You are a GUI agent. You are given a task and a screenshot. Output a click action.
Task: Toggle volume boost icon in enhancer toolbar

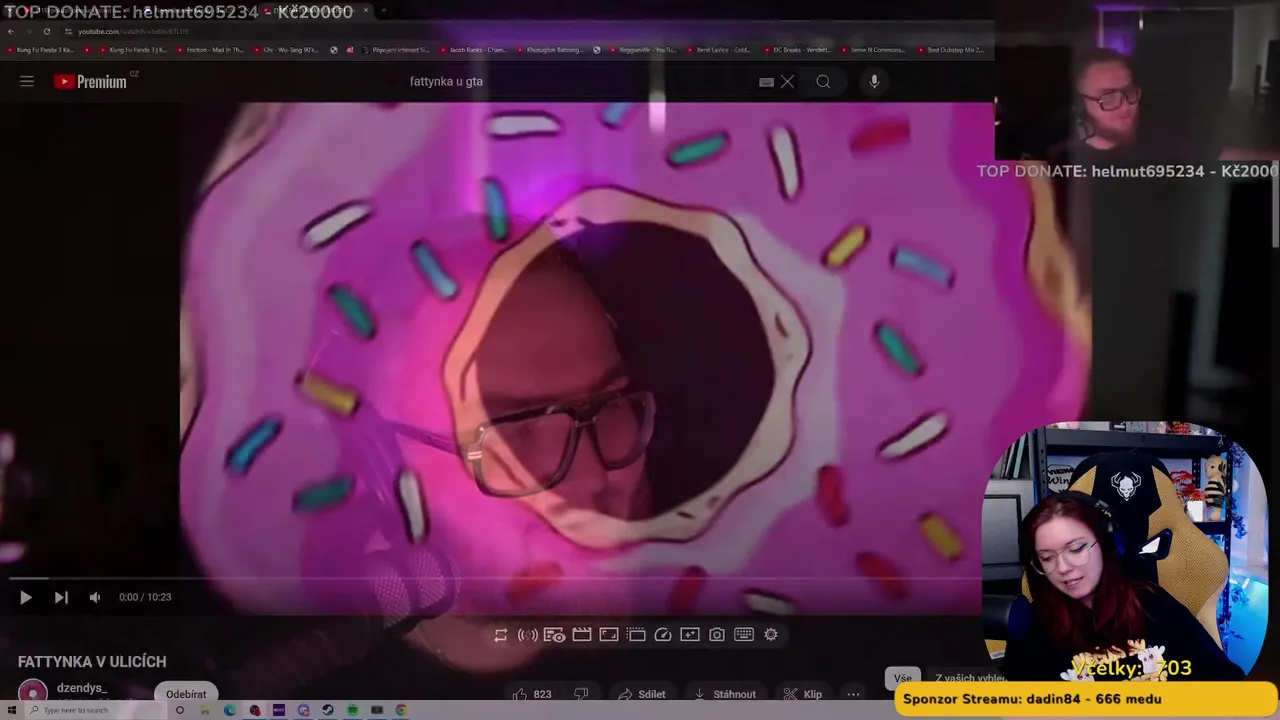pyautogui.click(x=528, y=635)
